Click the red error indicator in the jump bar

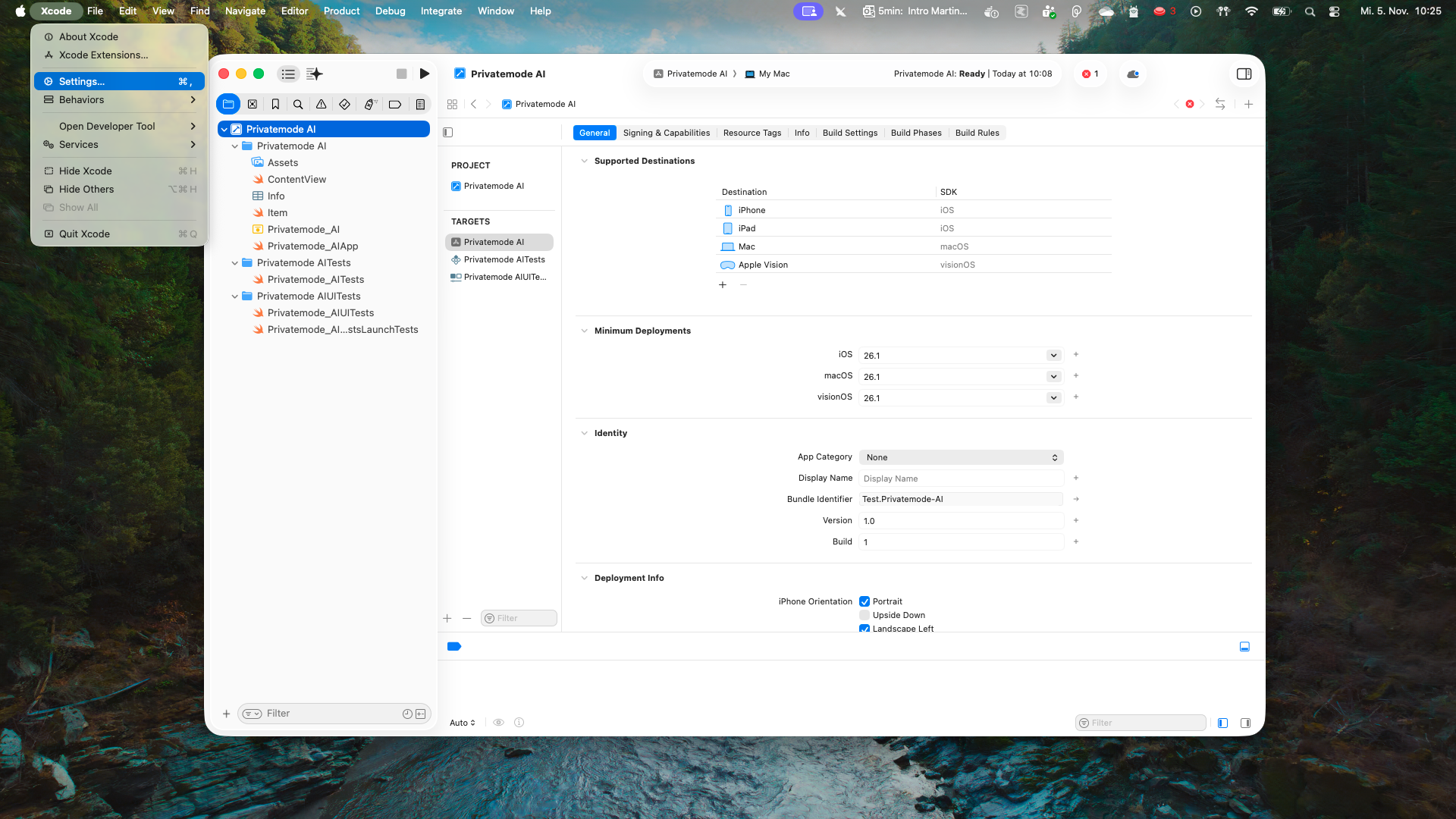pyautogui.click(x=1190, y=104)
